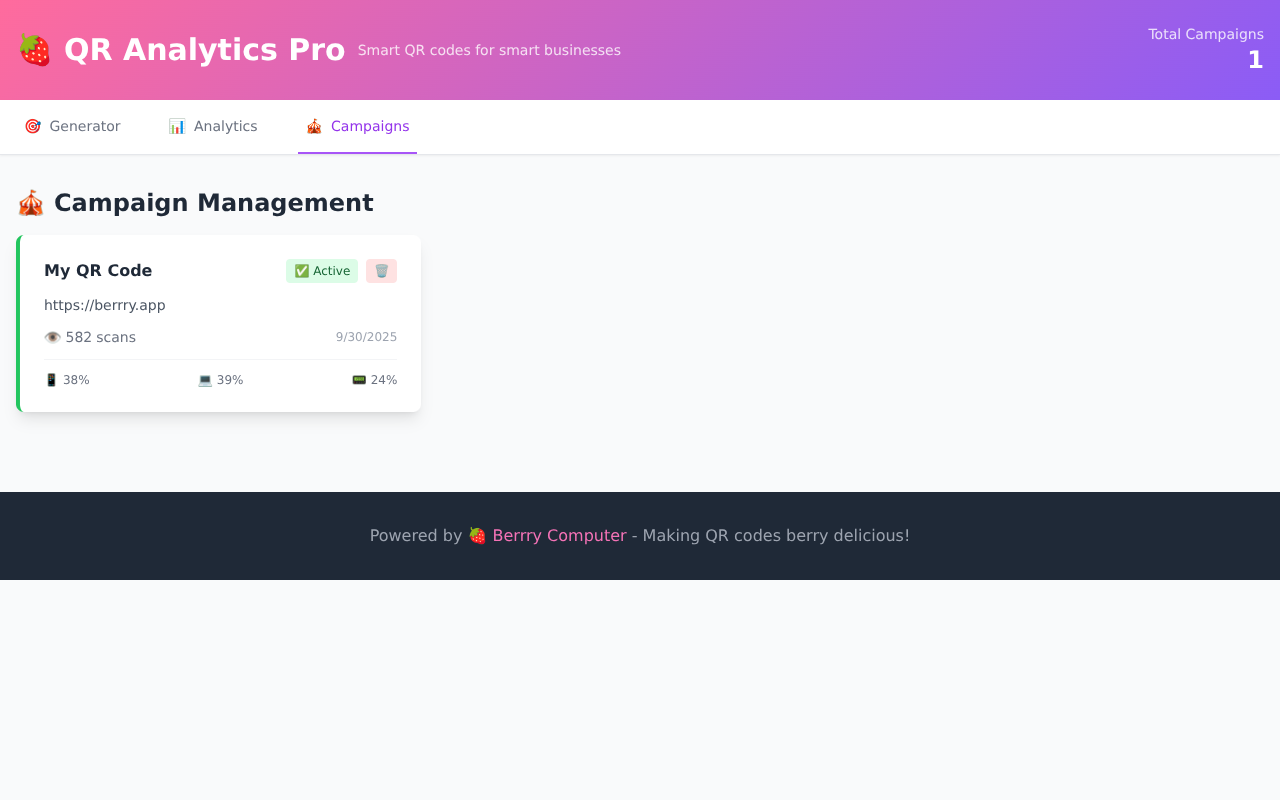Open the Berrry Computer footer link
This screenshot has height=800, width=1280.
(559, 535)
